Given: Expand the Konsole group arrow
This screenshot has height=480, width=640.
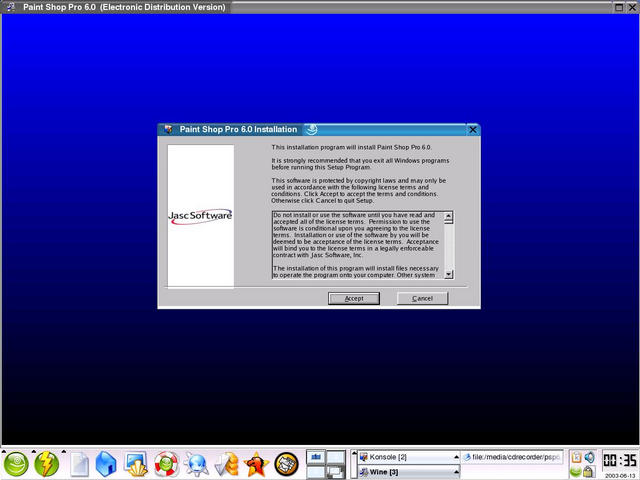Looking at the screenshot, I should 456,457.
